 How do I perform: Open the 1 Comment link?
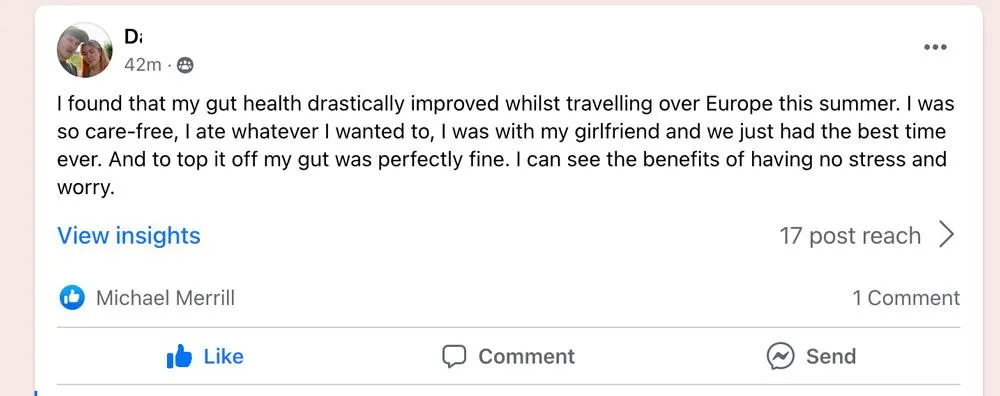point(906,298)
